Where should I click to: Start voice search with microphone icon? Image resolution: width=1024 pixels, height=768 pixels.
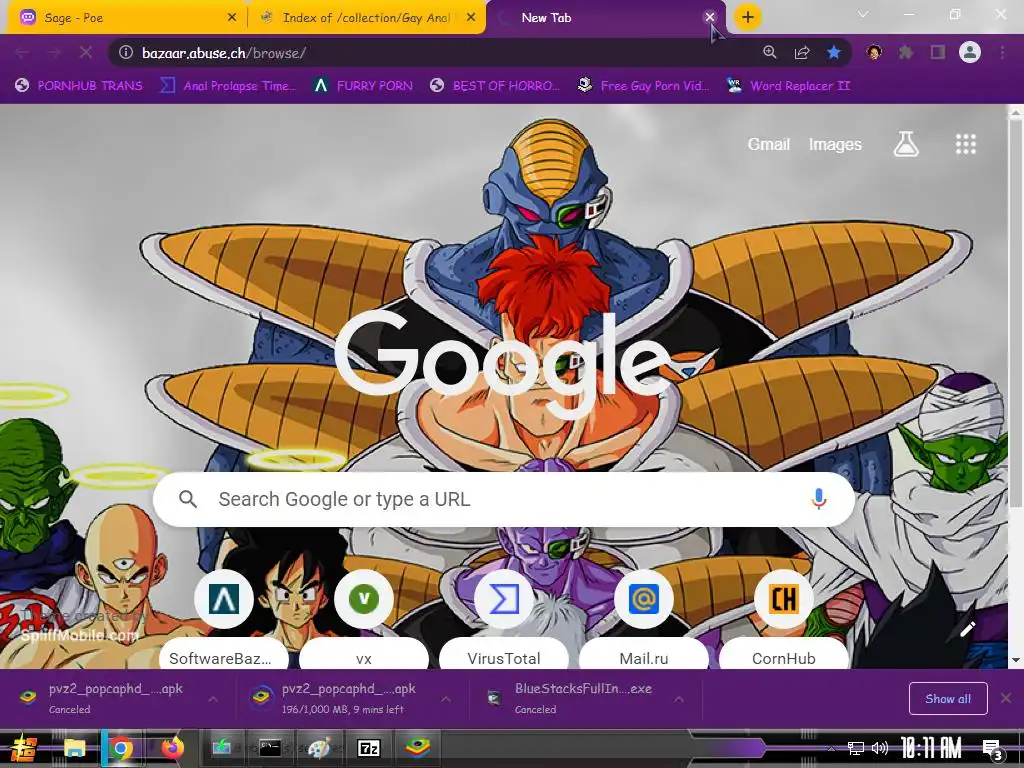pyautogui.click(x=818, y=499)
